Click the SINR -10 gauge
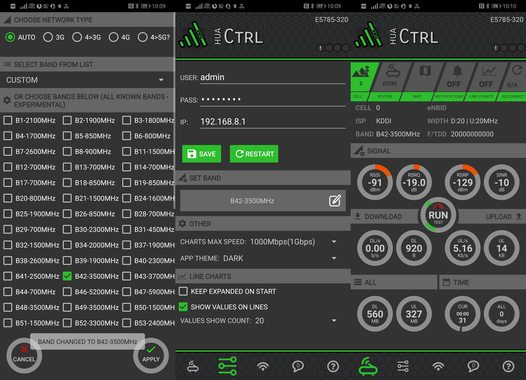Image resolution: width=526 pixels, height=380 pixels. (502, 182)
